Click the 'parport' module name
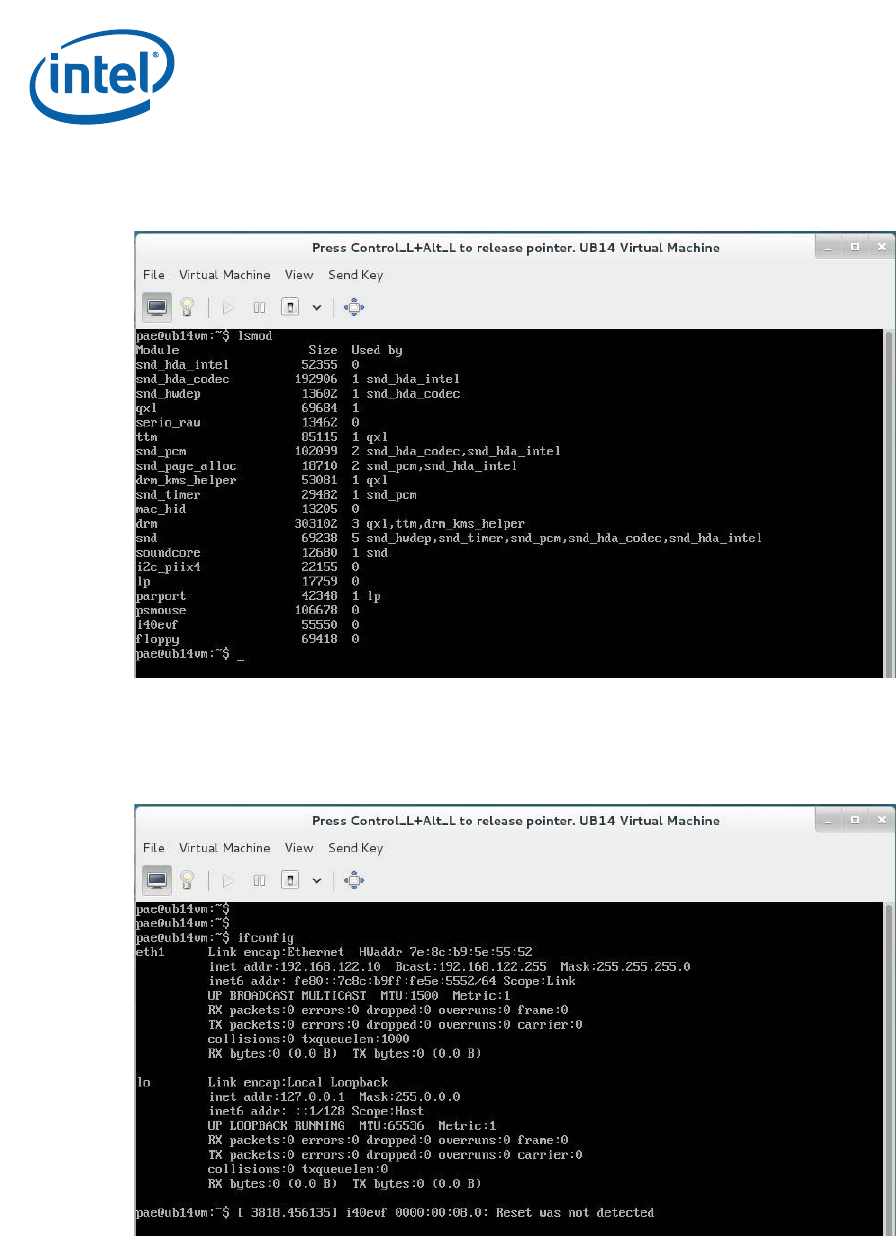Viewport: 896px width, 1236px height. (161, 596)
